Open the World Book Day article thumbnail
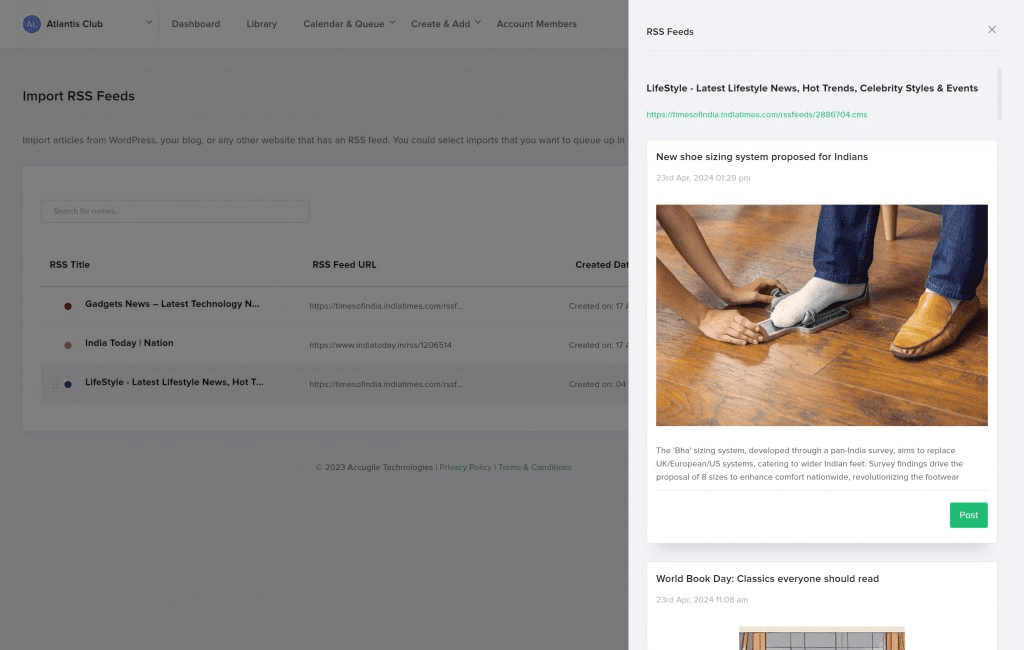Viewport: 1024px width, 650px height. click(x=822, y=638)
